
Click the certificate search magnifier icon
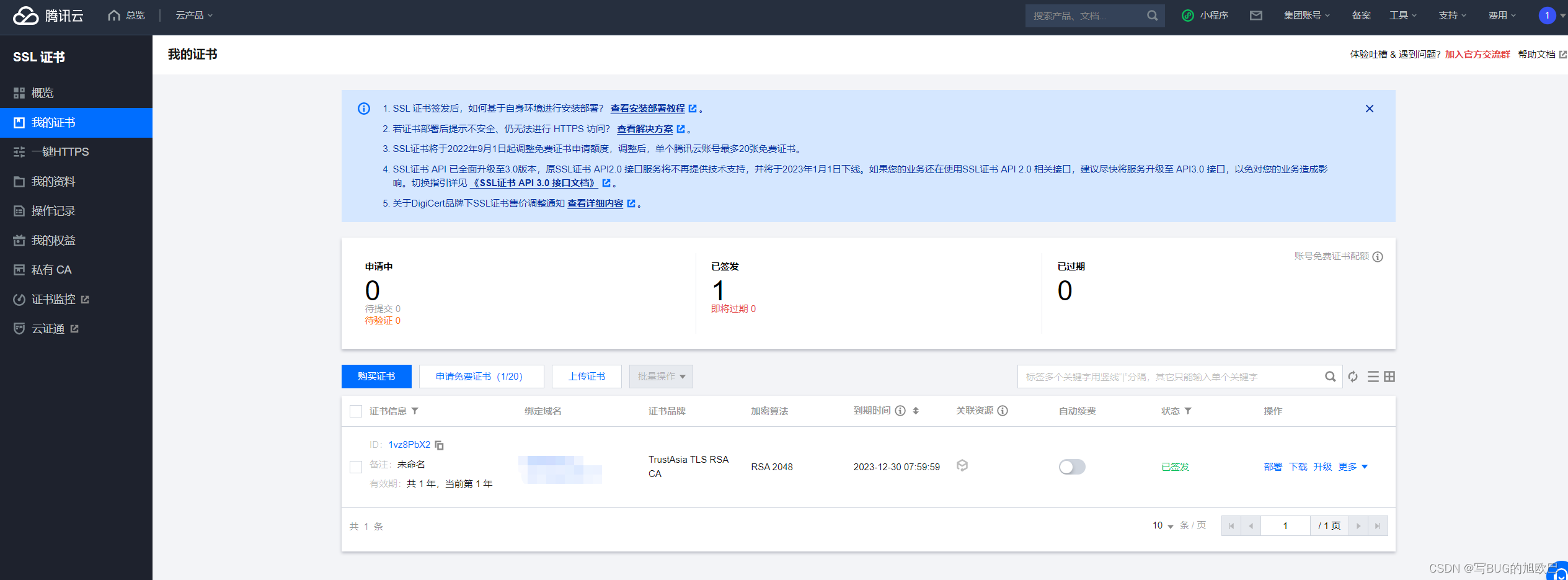(1330, 377)
